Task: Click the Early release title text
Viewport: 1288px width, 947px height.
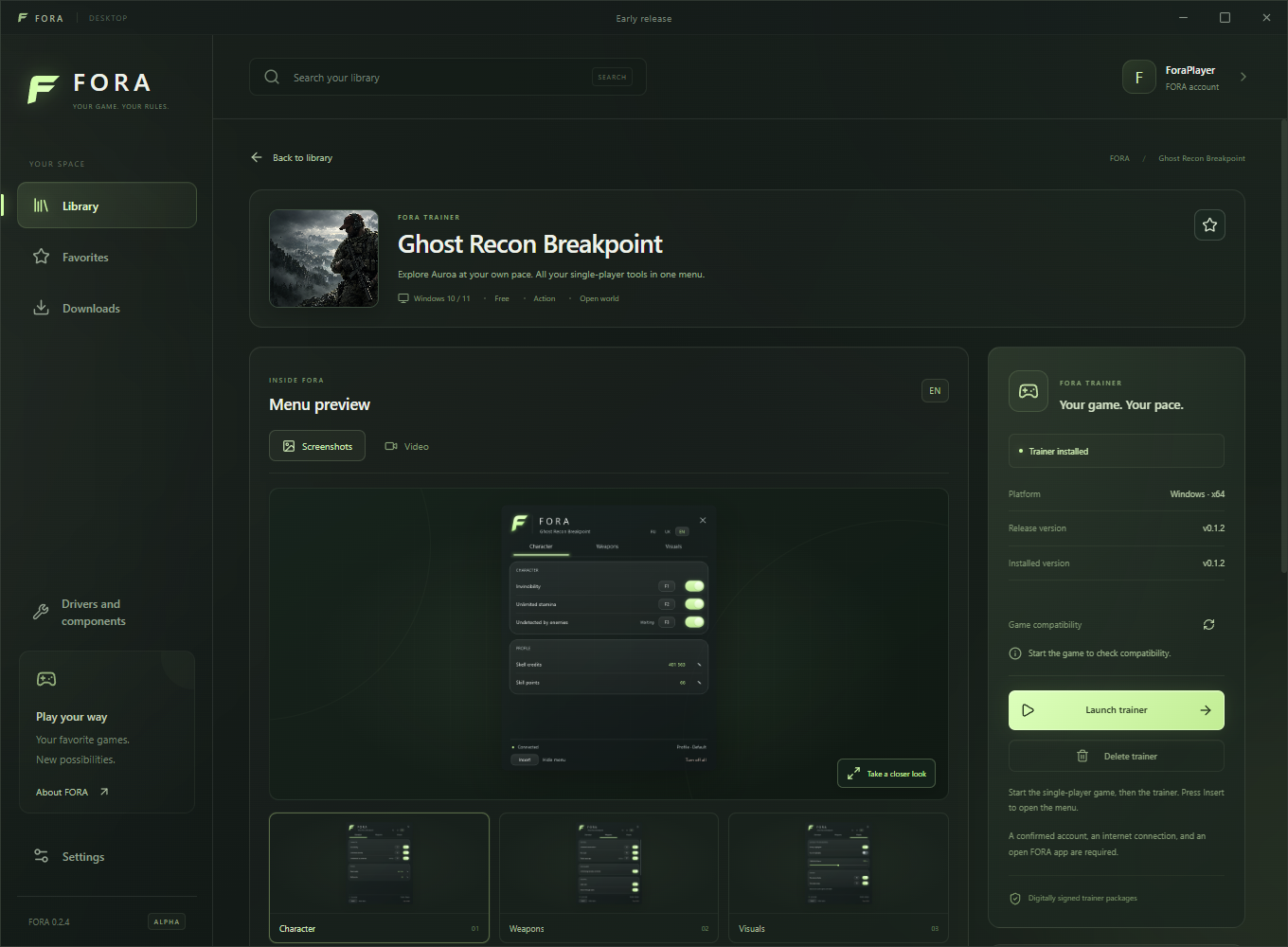Action: pos(644,18)
